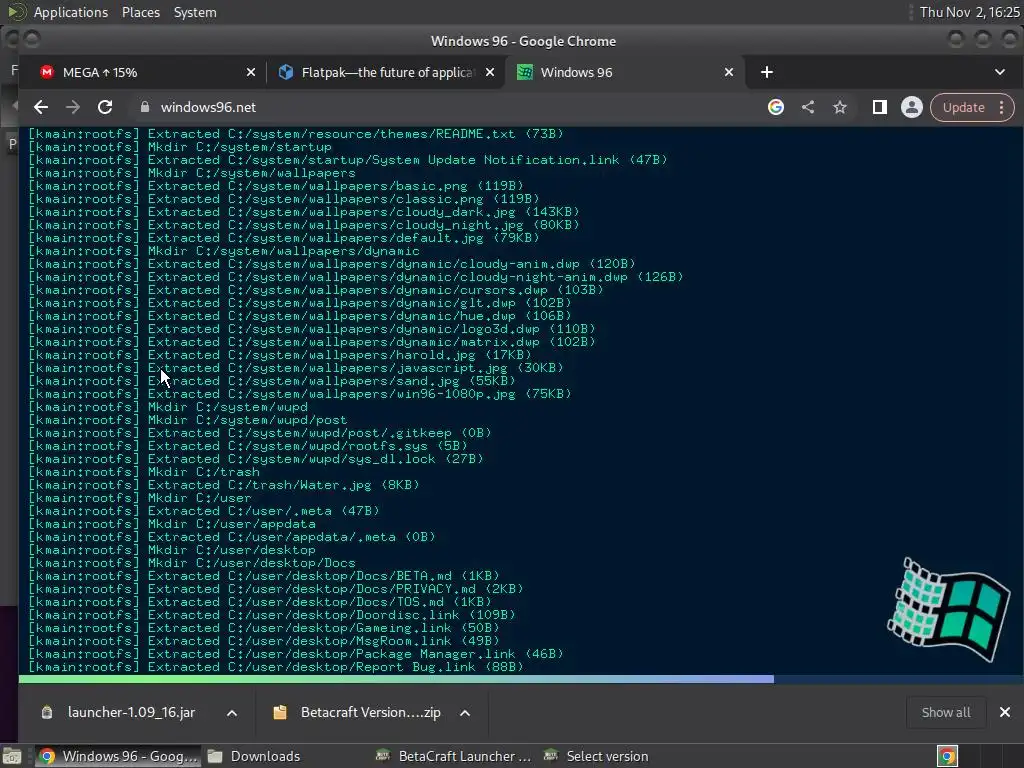Open the System menu
1024x768 pixels.
click(x=195, y=12)
